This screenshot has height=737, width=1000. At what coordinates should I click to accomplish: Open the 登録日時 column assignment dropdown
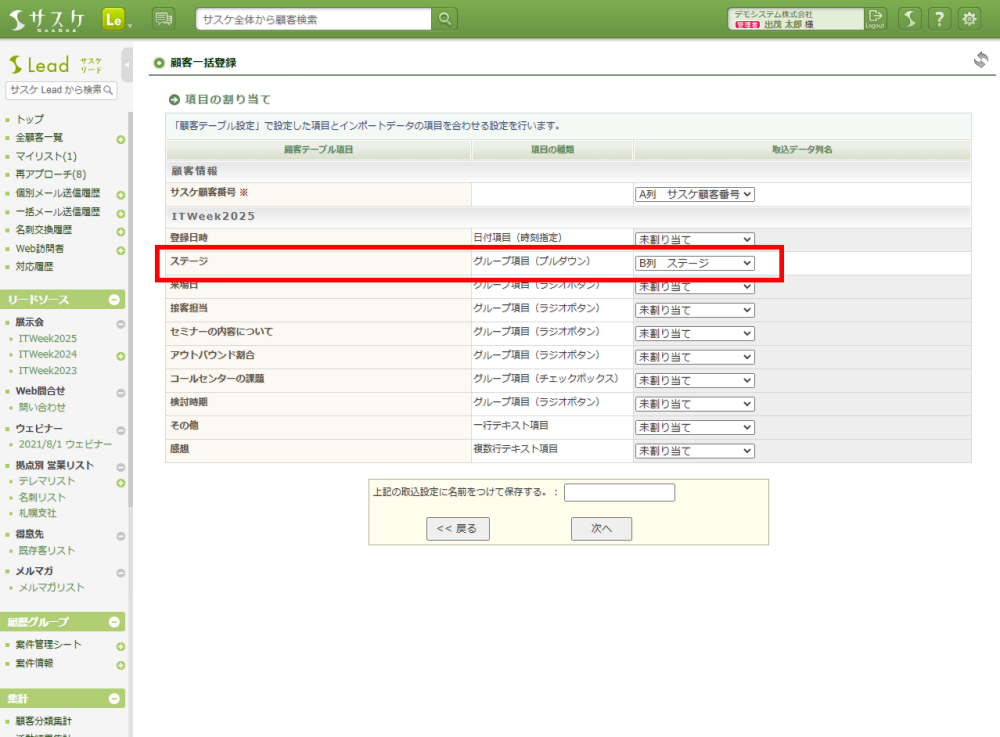[x=695, y=240]
